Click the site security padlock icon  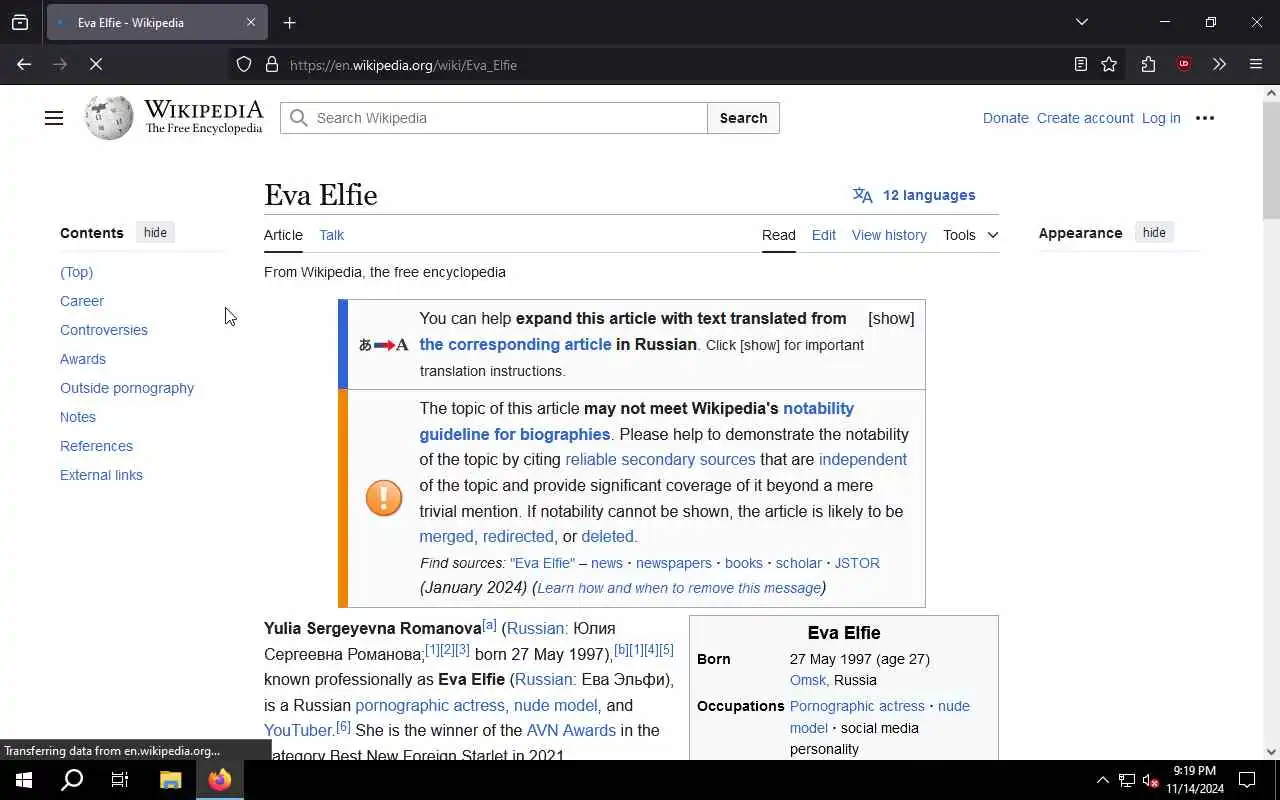[x=272, y=65]
